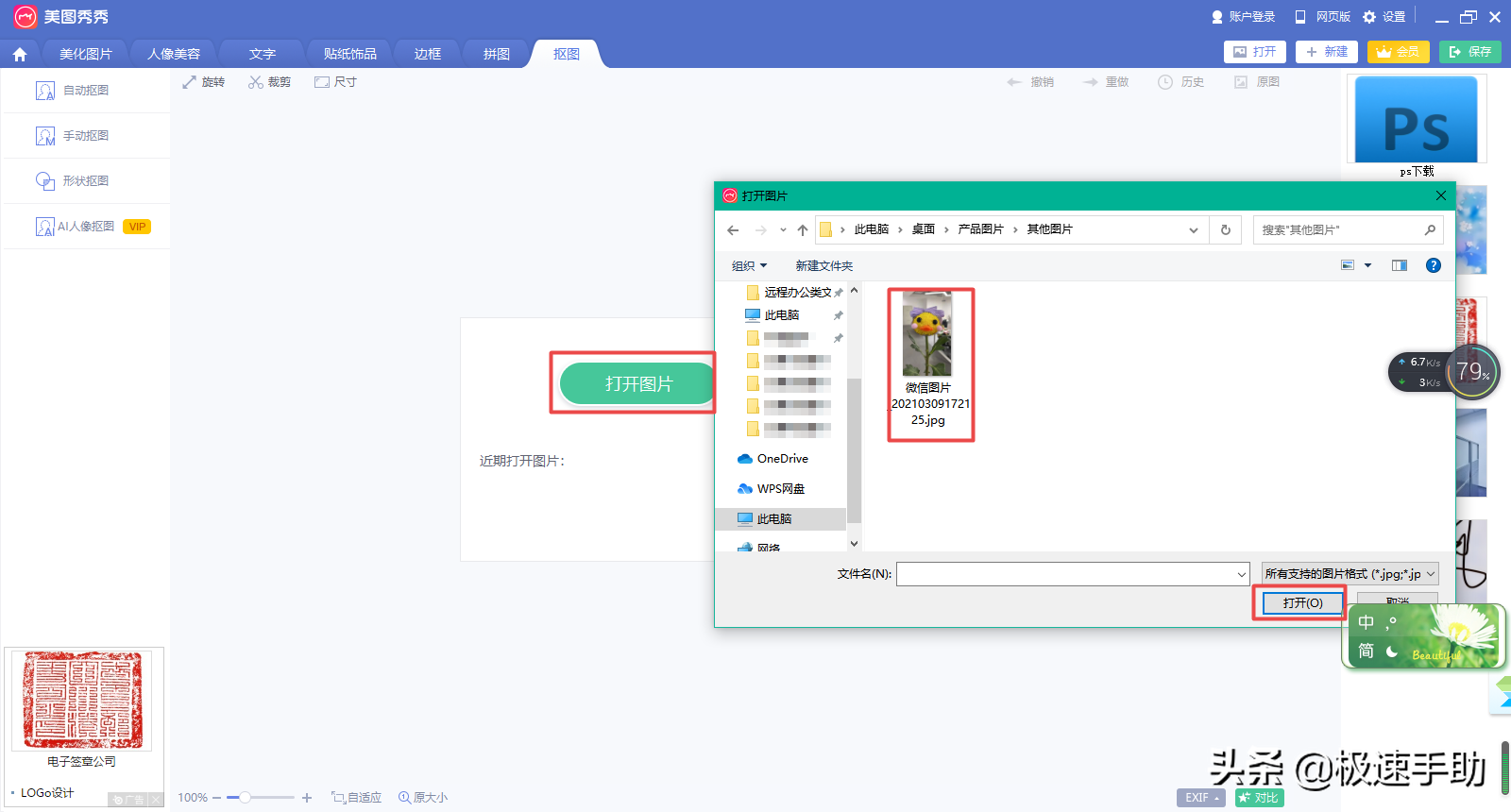Viewport: 1511px width, 812px height.
Task: Click the zoom slider handle at the bottom
Action: (x=245, y=798)
